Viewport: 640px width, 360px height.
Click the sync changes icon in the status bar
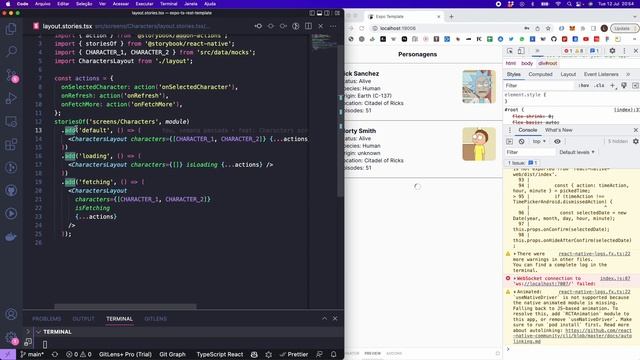click(x=55, y=354)
